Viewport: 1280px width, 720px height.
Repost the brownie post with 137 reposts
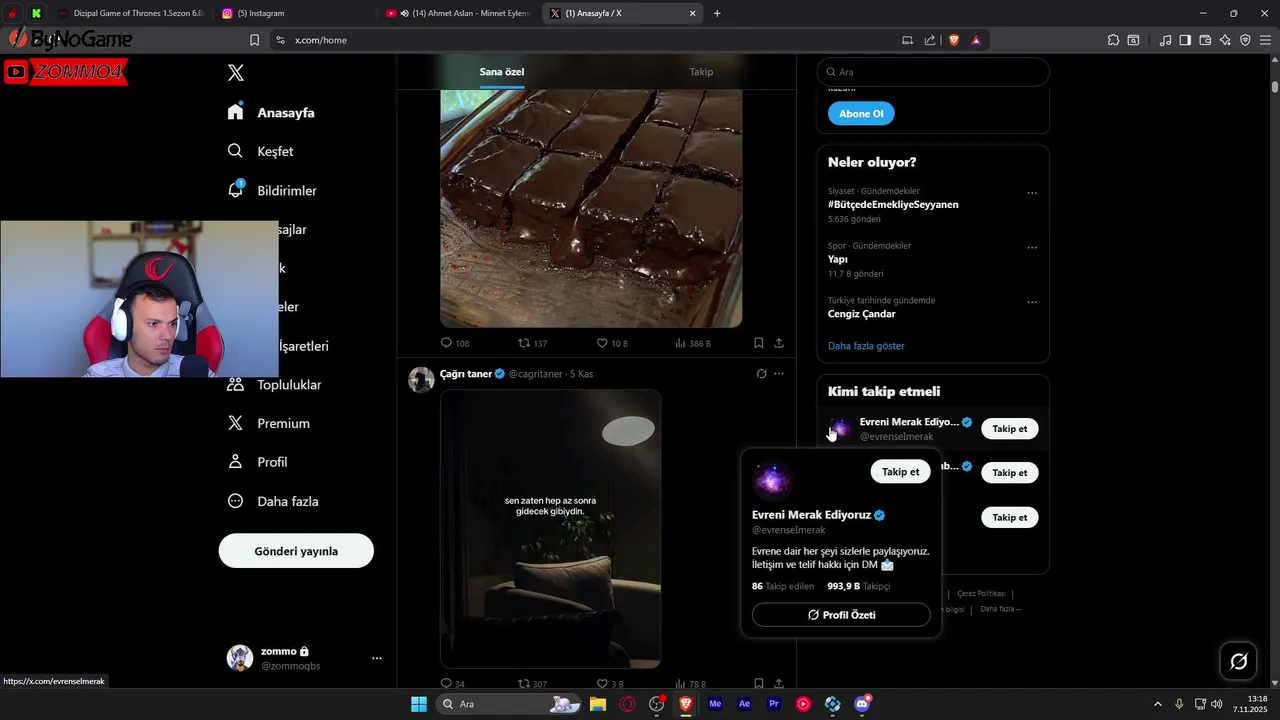532,343
